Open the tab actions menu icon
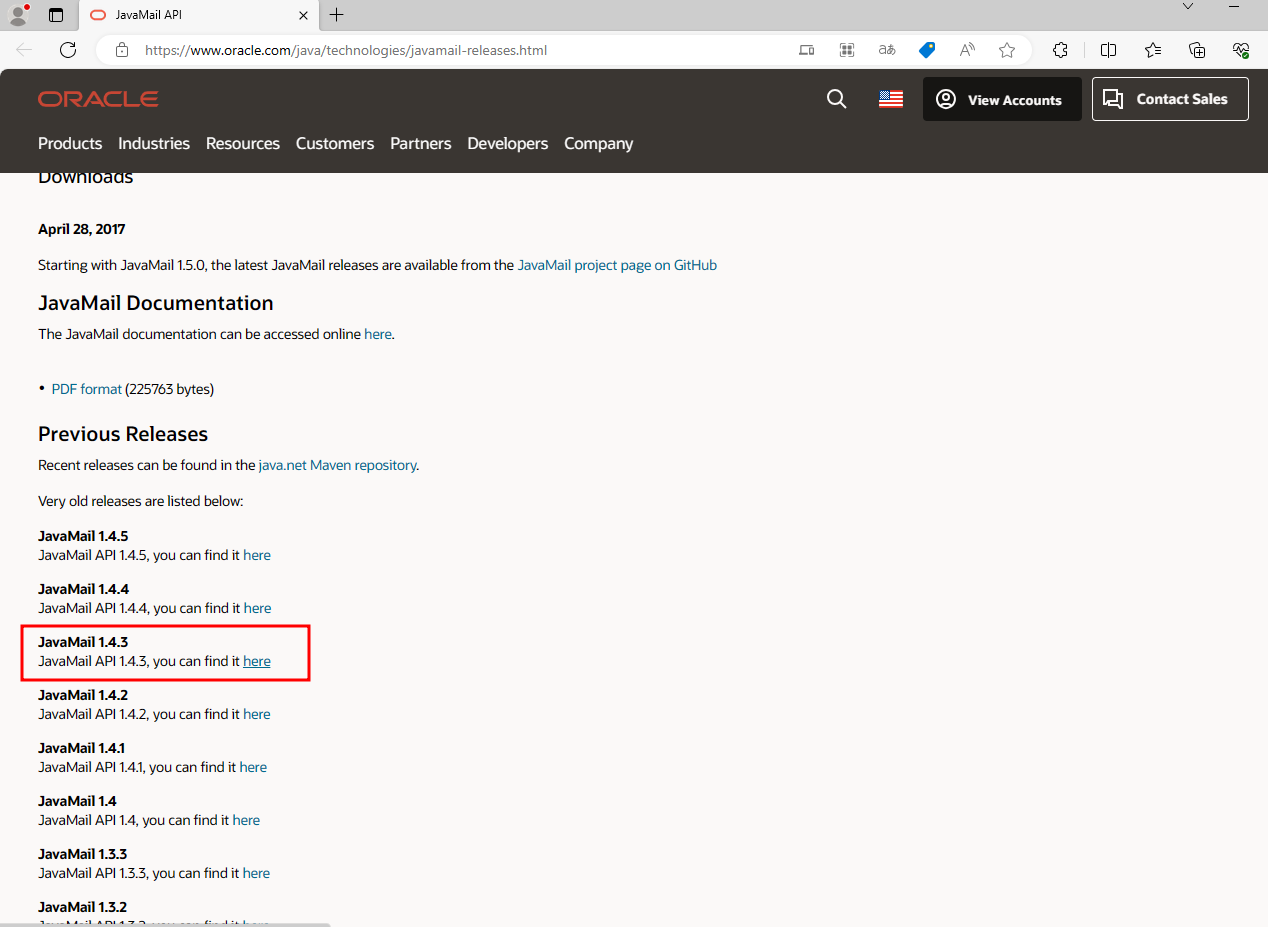 pyautogui.click(x=56, y=15)
